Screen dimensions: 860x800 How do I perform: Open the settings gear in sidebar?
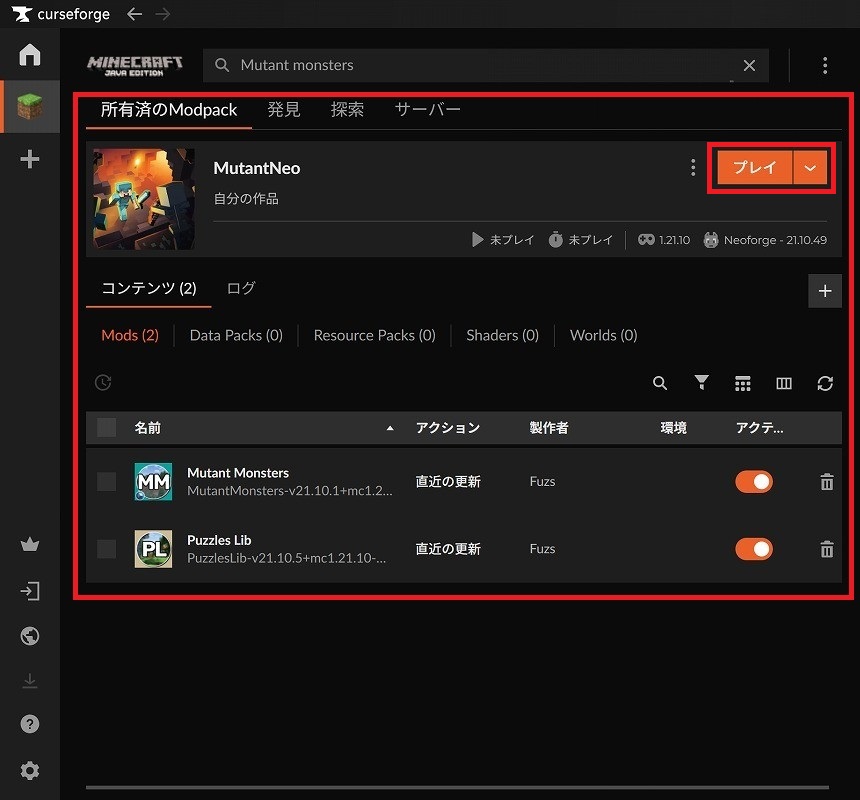tap(30, 771)
